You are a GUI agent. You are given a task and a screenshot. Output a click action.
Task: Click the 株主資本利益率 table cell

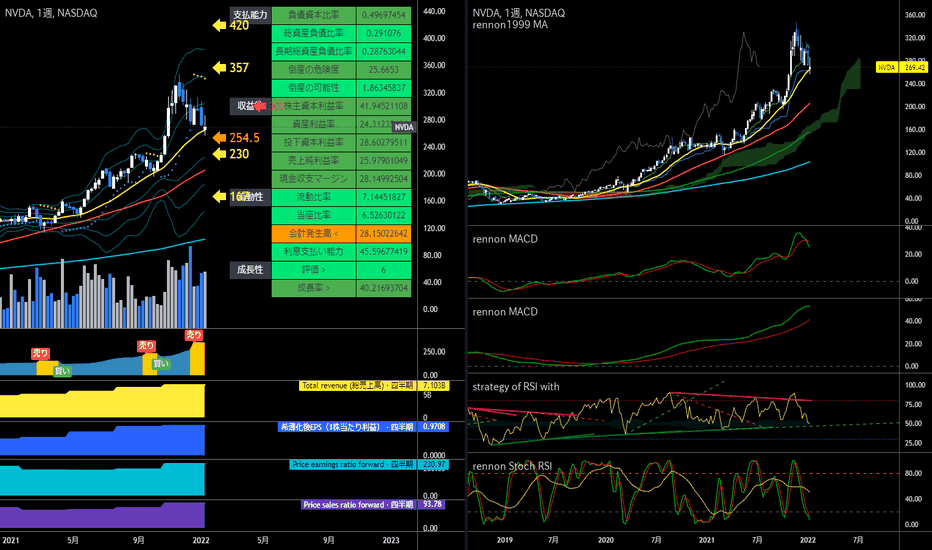click(x=314, y=106)
